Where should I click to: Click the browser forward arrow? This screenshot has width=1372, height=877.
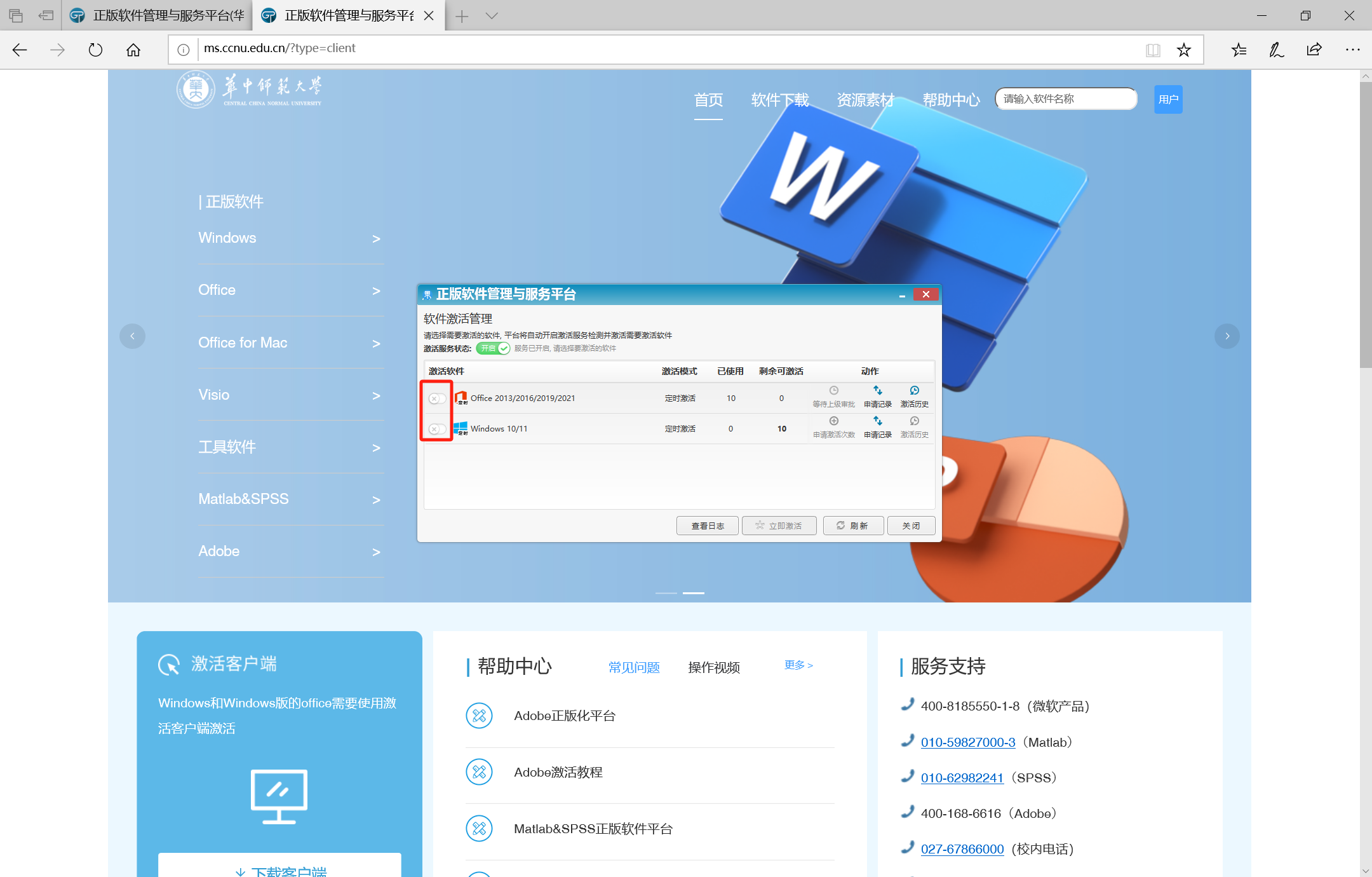pyautogui.click(x=58, y=50)
